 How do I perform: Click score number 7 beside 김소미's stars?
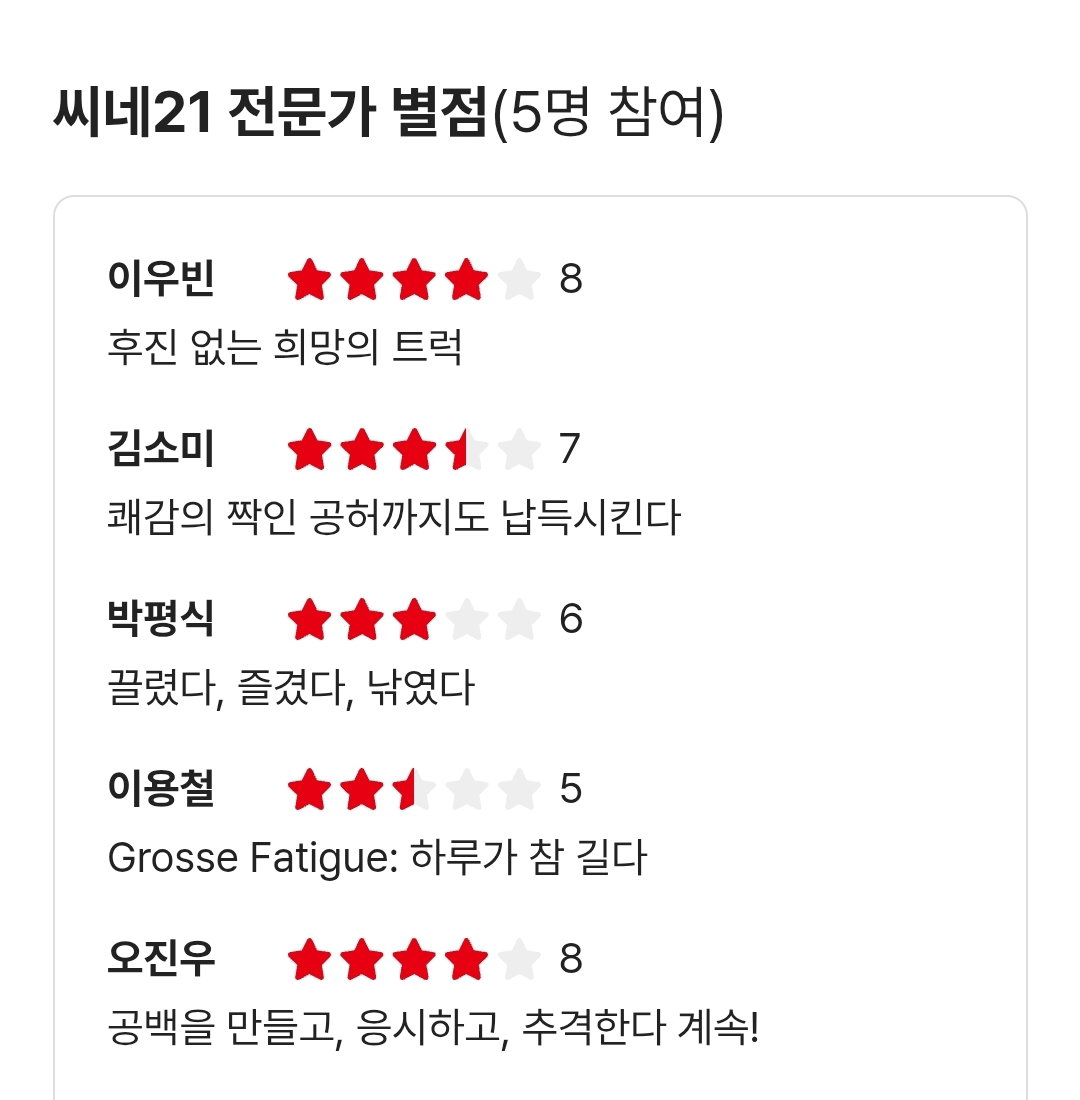(x=570, y=448)
